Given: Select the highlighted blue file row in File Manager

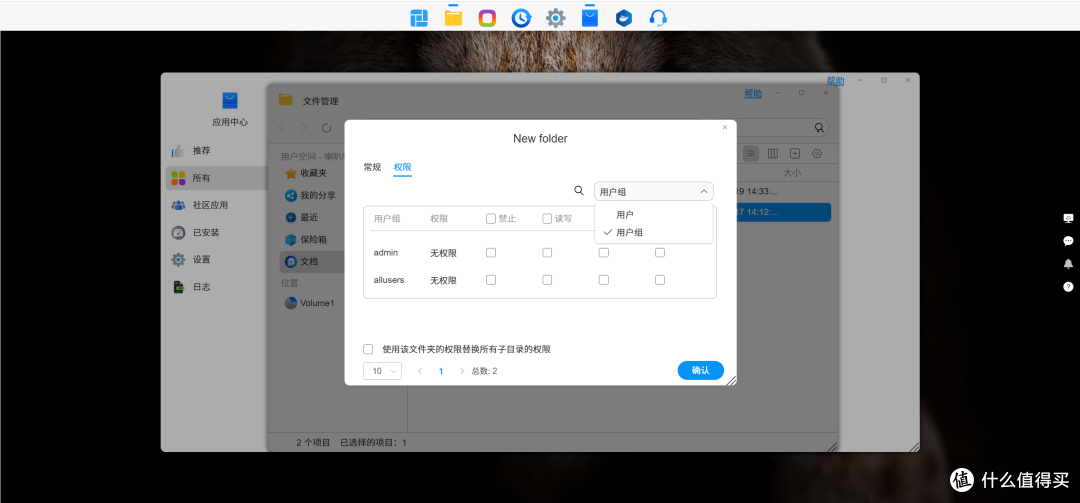Looking at the screenshot, I should pyautogui.click(x=783, y=212).
